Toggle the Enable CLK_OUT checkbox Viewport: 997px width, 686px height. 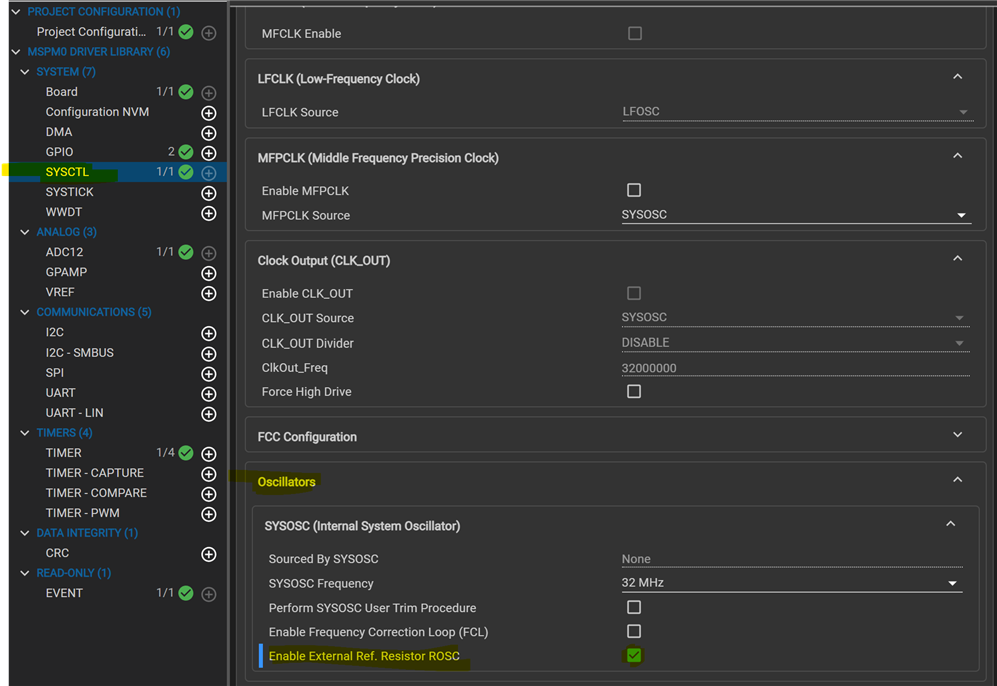(x=634, y=293)
